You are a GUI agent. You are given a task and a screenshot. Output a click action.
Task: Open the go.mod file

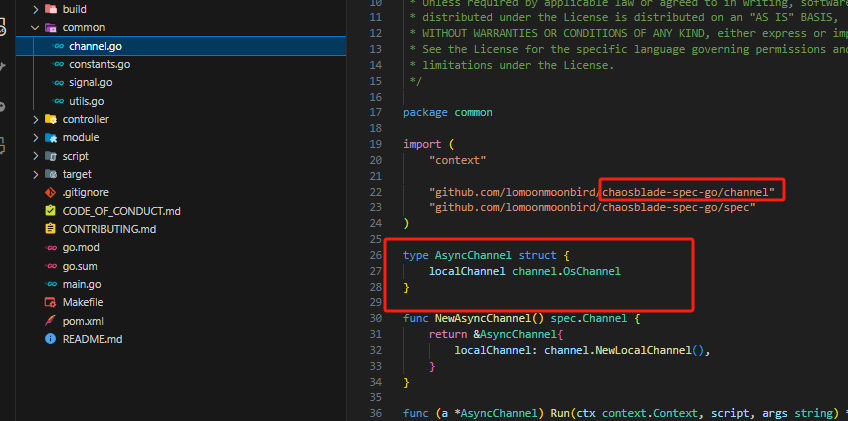(81, 247)
